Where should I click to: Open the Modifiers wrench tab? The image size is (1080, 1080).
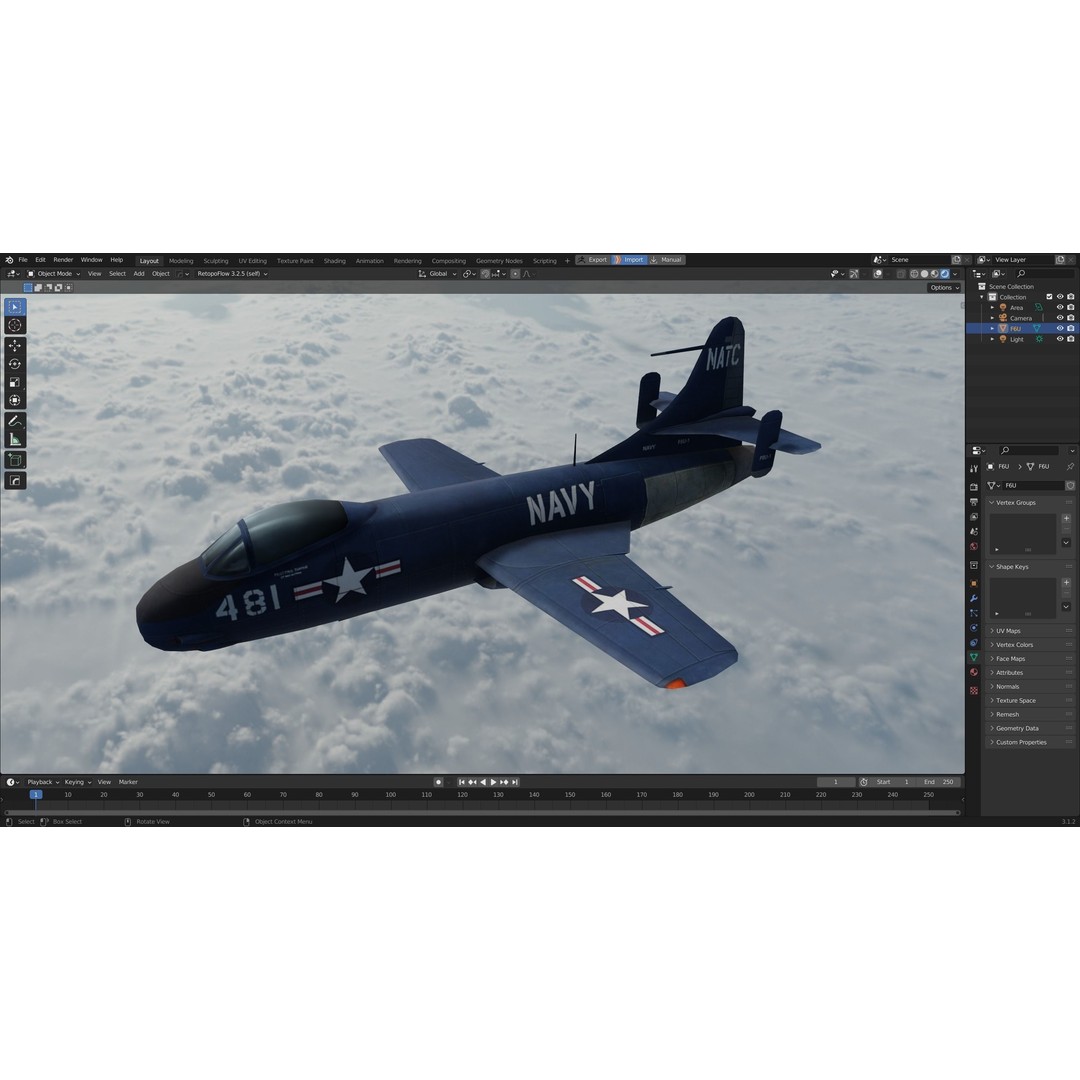[974, 598]
